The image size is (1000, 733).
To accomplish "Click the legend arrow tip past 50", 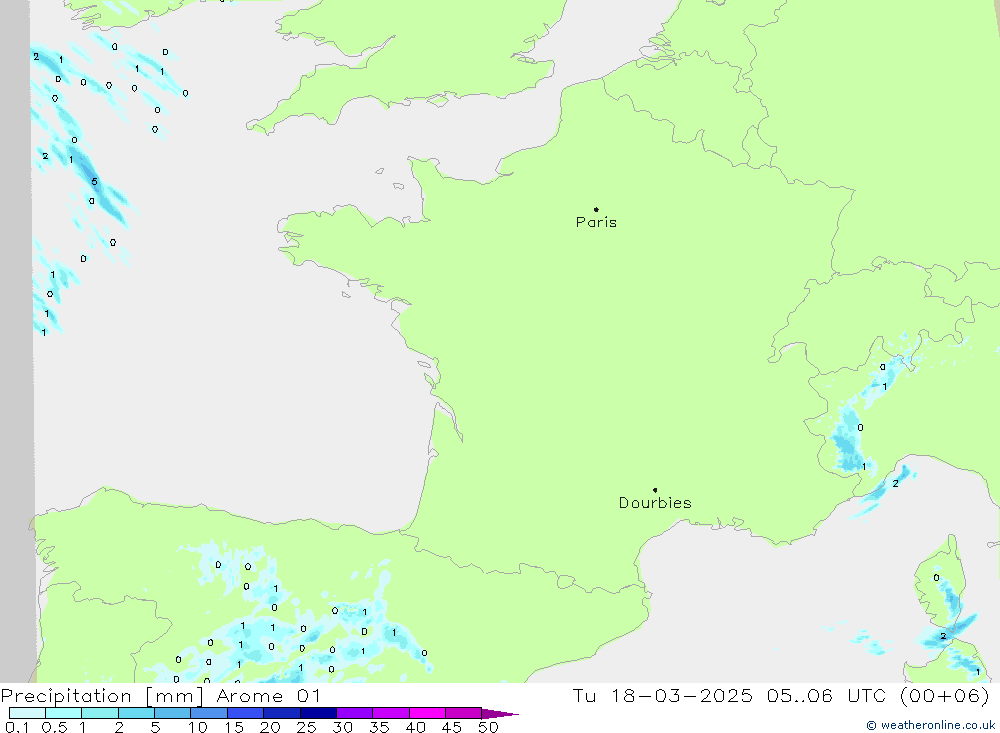I will (510, 714).
